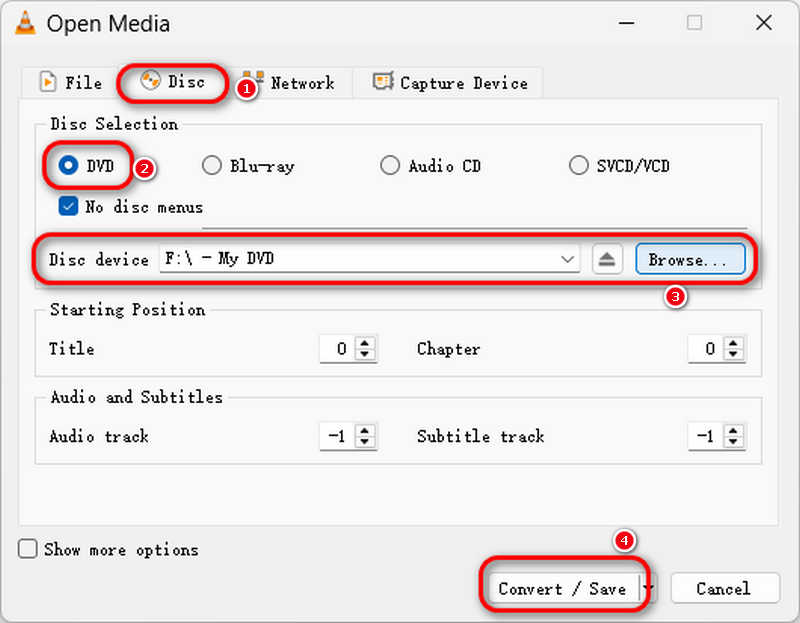800x623 pixels.
Task: Increase the Audio track spinner value
Action: click(x=365, y=431)
